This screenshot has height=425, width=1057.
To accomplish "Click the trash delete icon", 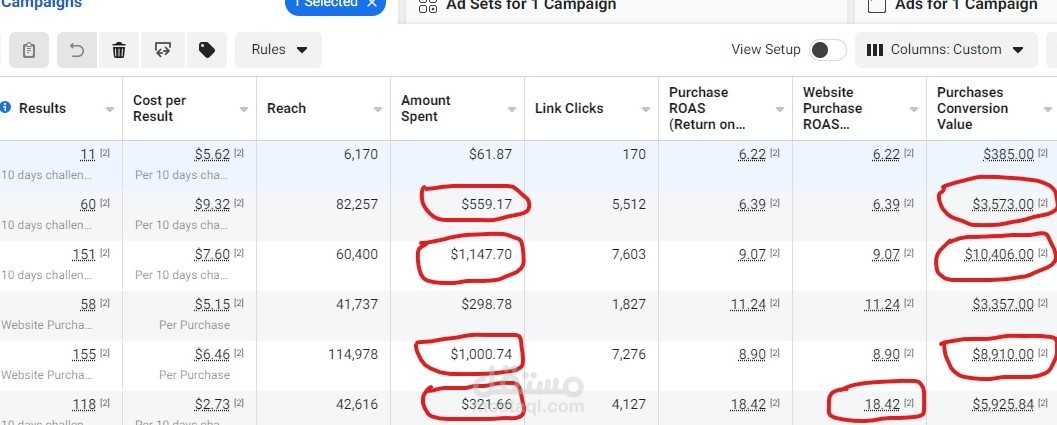I will pos(119,50).
